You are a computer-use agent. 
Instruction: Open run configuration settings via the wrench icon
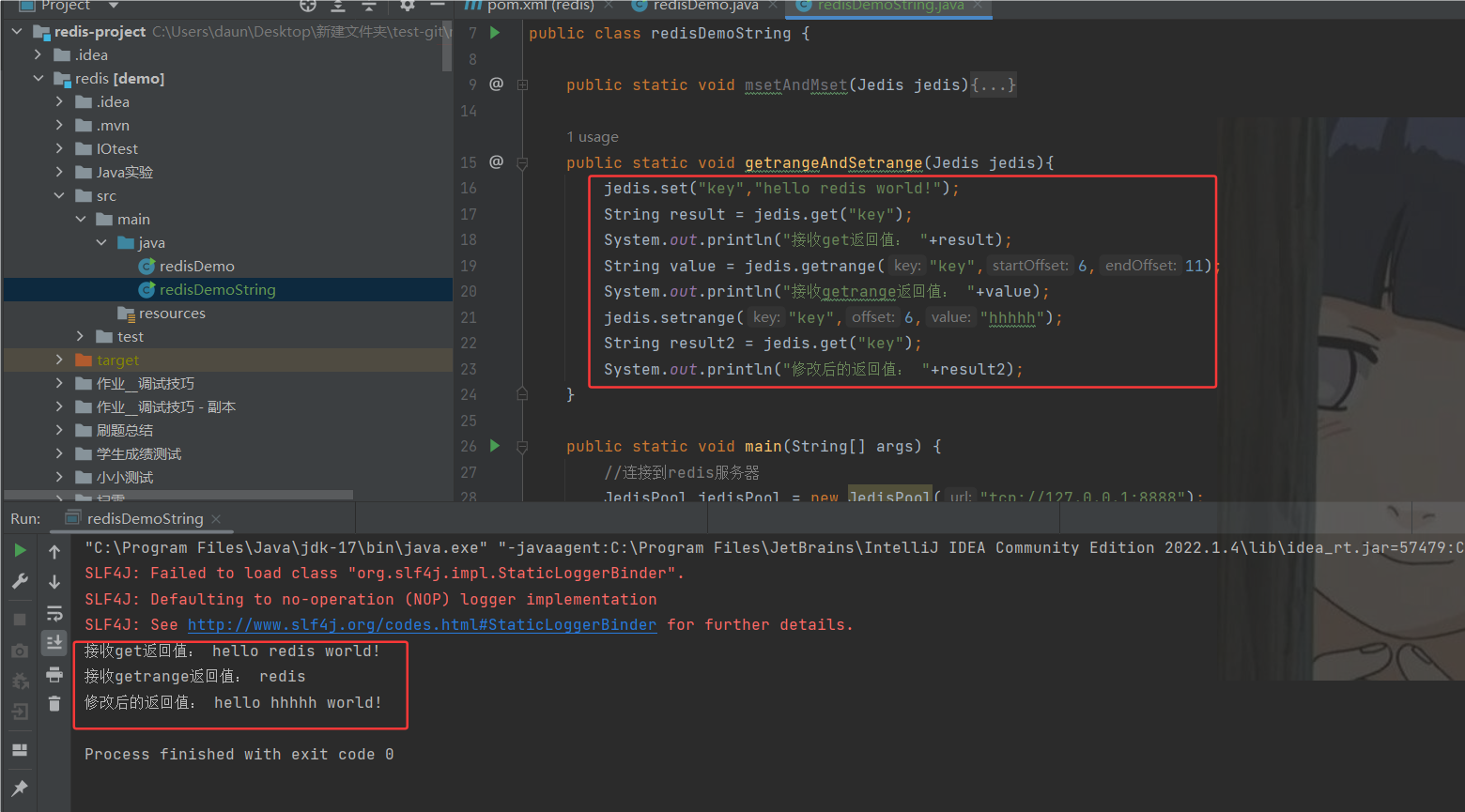pos(20,582)
